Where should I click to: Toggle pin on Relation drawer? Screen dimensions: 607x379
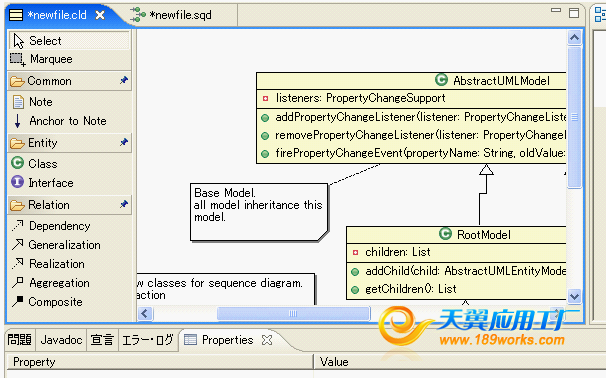pos(123,204)
